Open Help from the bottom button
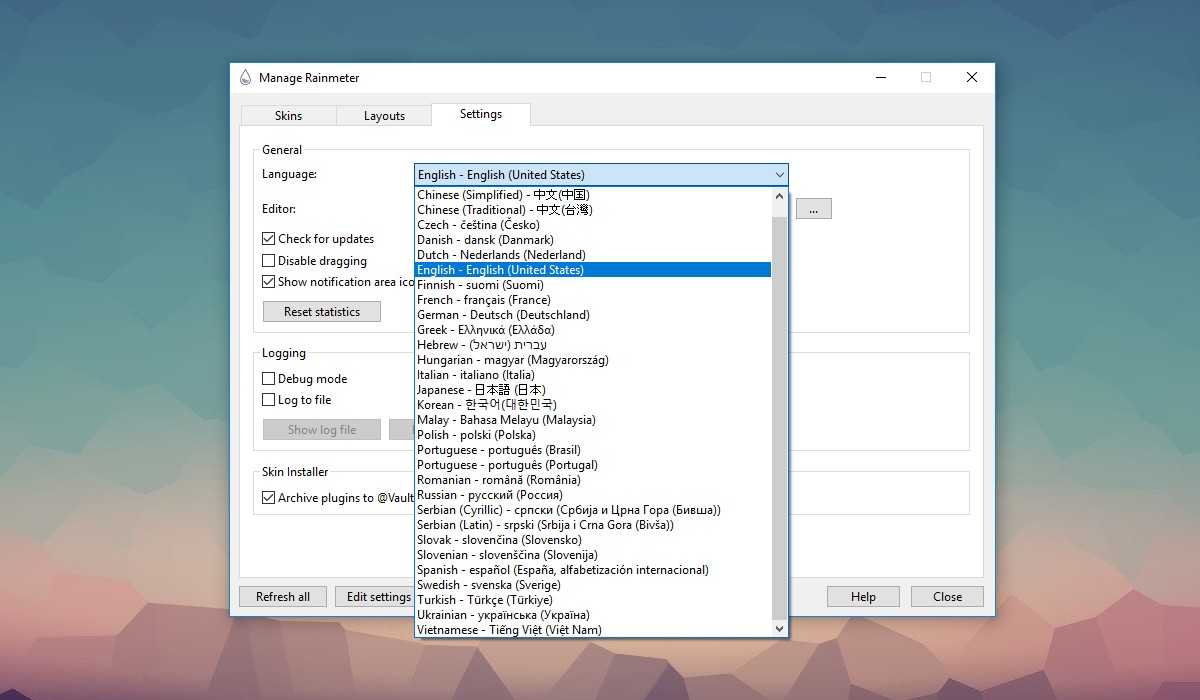 tap(863, 597)
